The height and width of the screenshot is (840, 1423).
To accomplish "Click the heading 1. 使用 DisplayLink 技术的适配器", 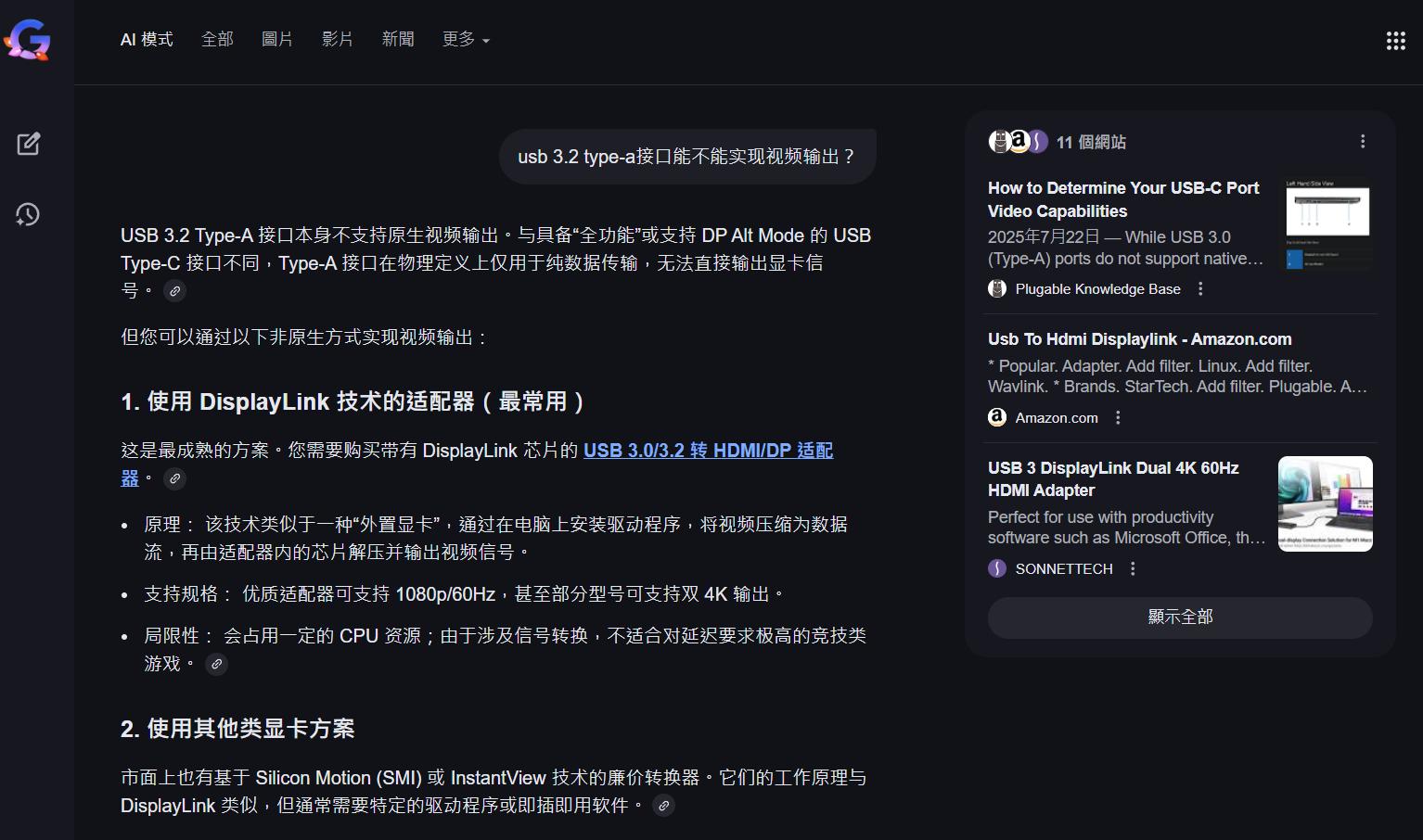I will (x=353, y=402).
